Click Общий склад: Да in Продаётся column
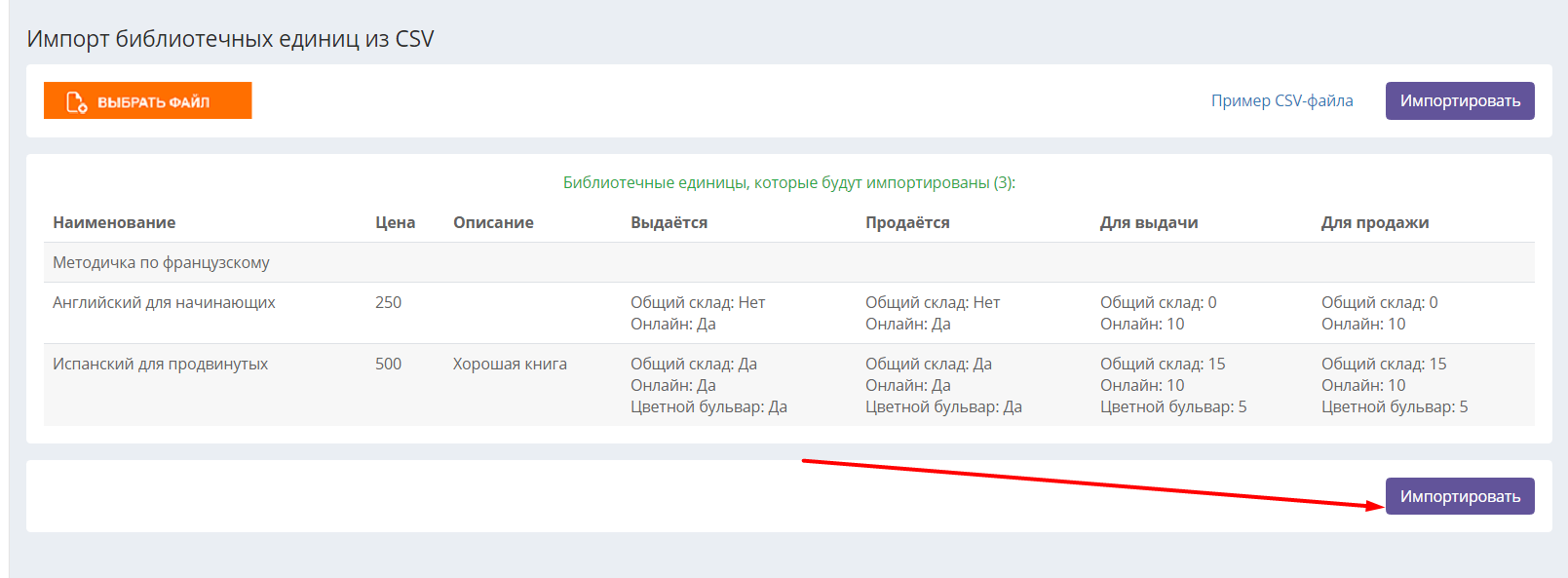This screenshot has height=578, width=1568. [929, 364]
